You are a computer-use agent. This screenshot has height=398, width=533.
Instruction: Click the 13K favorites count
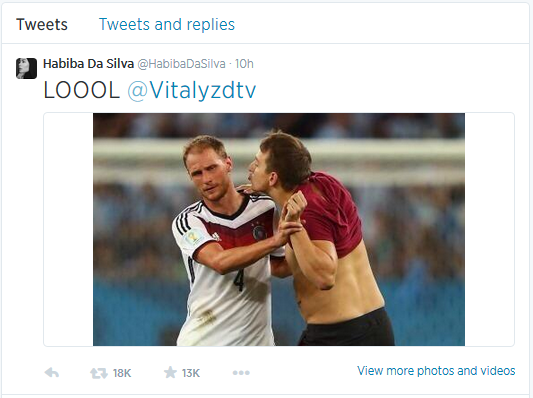pyautogui.click(x=191, y=373)
